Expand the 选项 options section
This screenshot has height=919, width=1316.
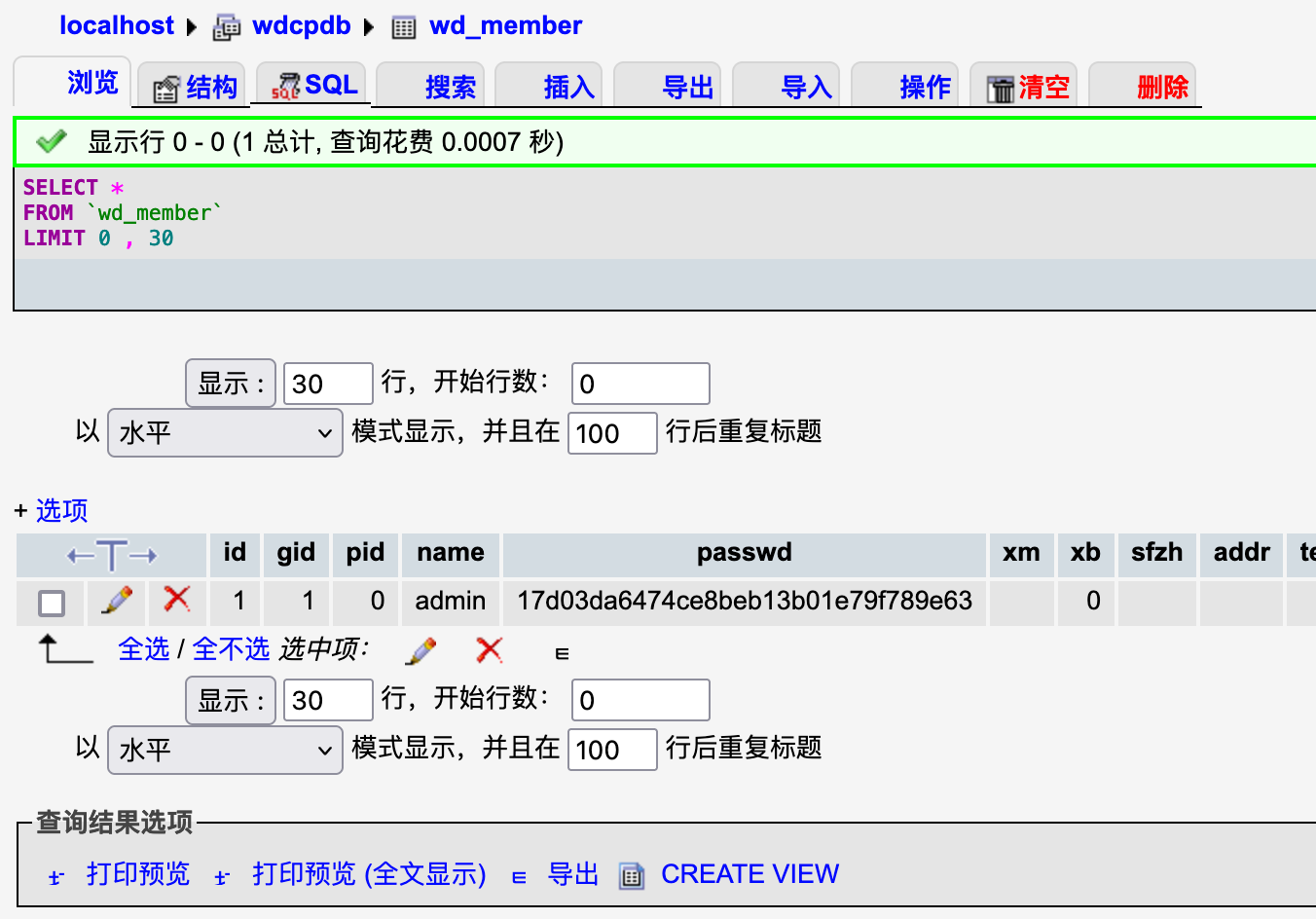[61, 510]
